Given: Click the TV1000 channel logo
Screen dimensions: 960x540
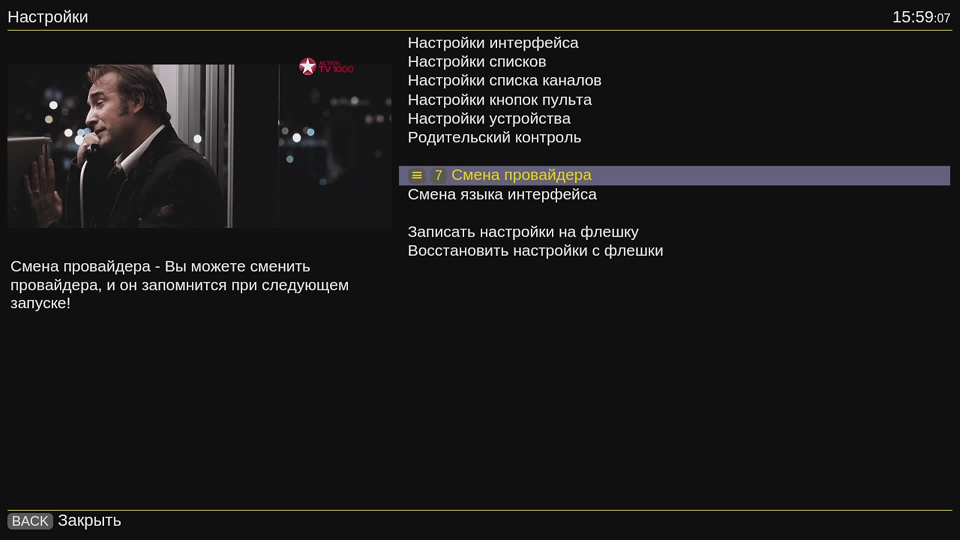Looking at the screenshot, I should (x=326, y=67).
